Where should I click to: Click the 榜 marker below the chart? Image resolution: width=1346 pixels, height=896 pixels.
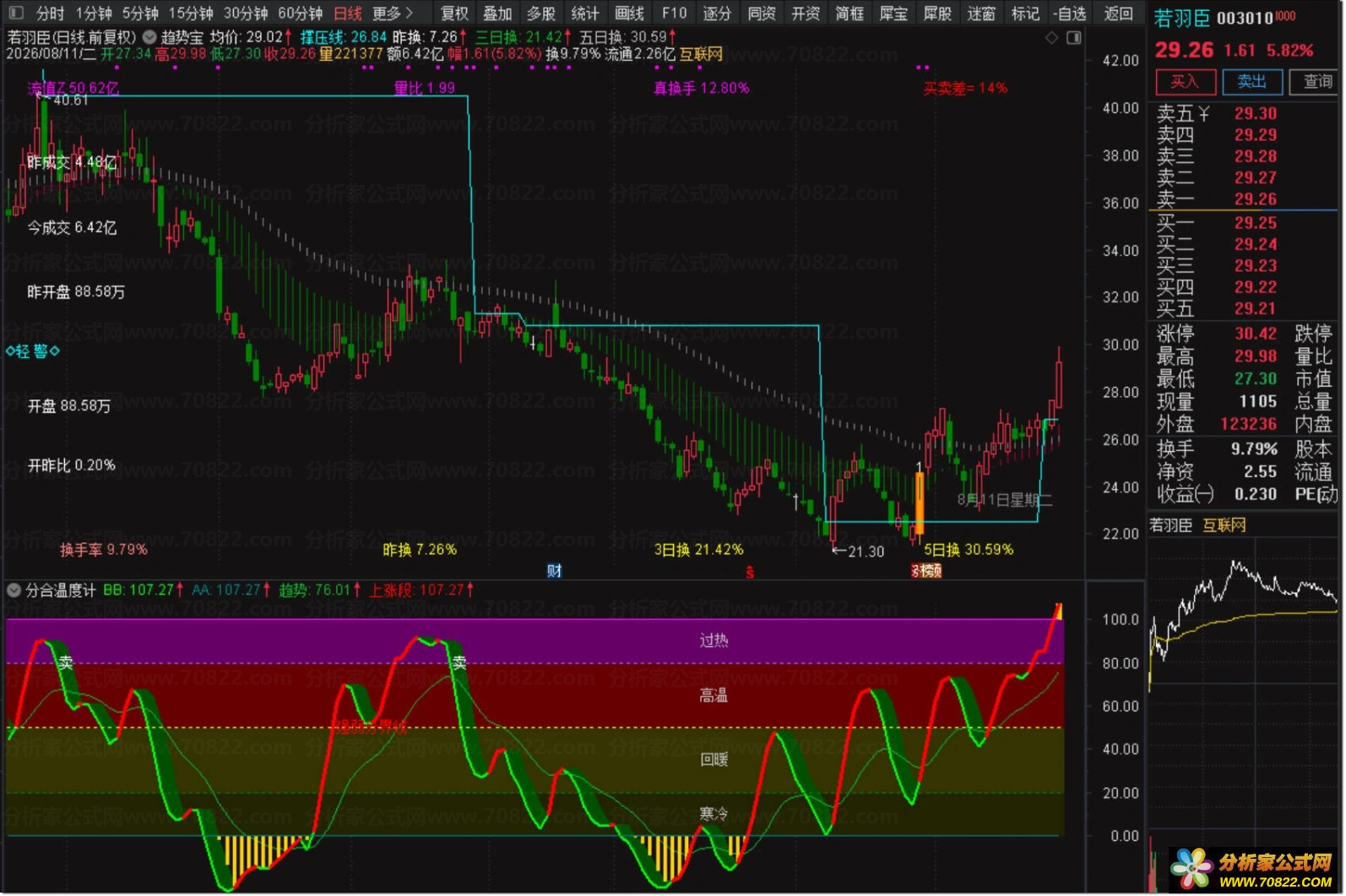[926, 571]
